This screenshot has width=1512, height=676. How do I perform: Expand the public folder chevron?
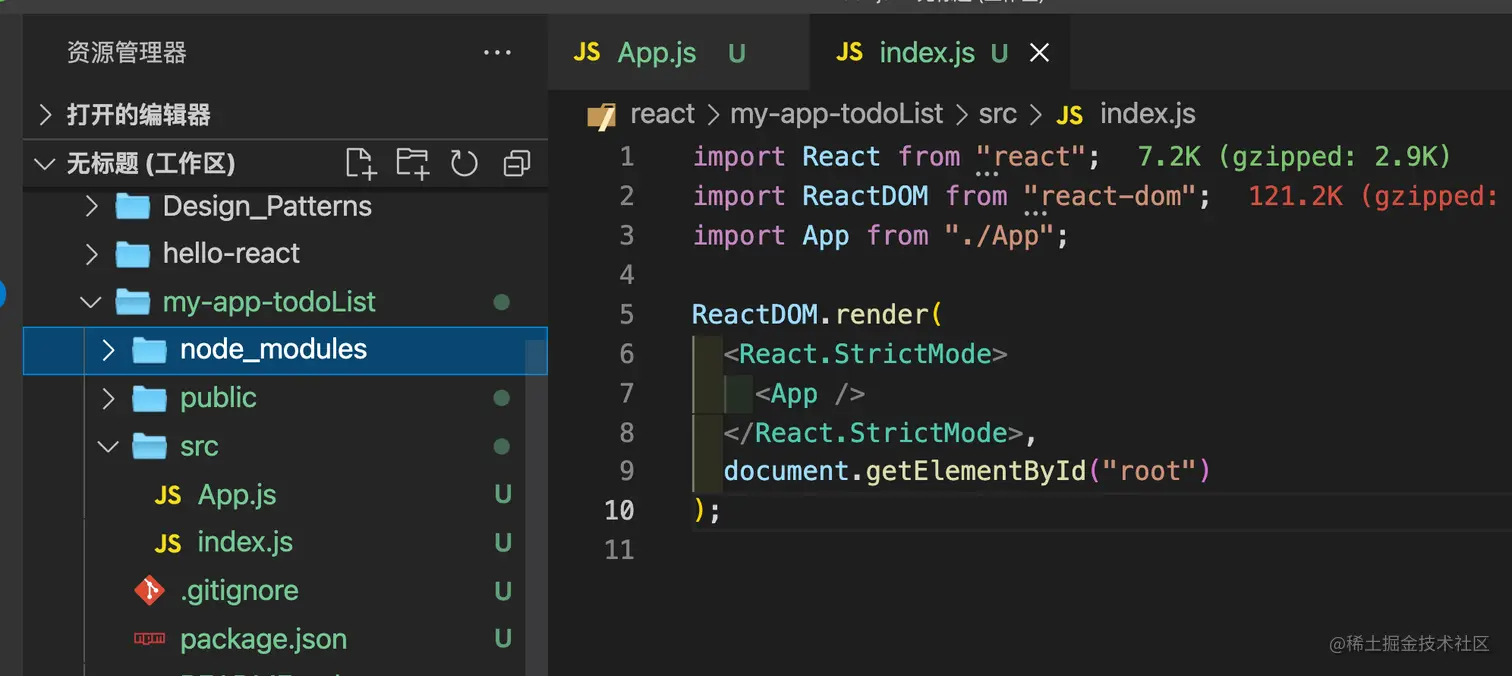[108, 398]
